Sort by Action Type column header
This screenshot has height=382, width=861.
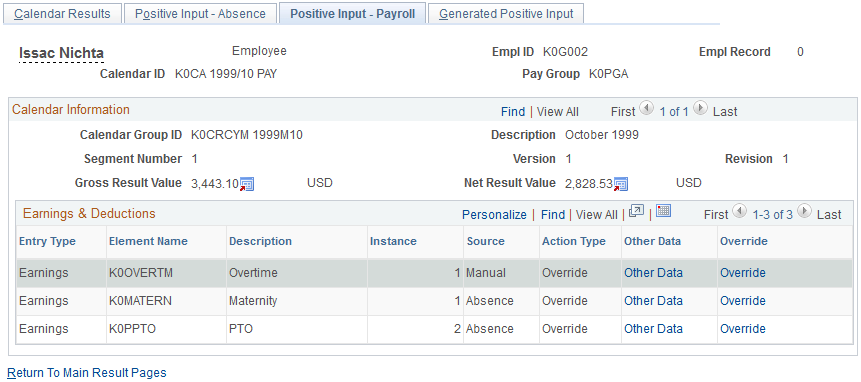(574, 241)
